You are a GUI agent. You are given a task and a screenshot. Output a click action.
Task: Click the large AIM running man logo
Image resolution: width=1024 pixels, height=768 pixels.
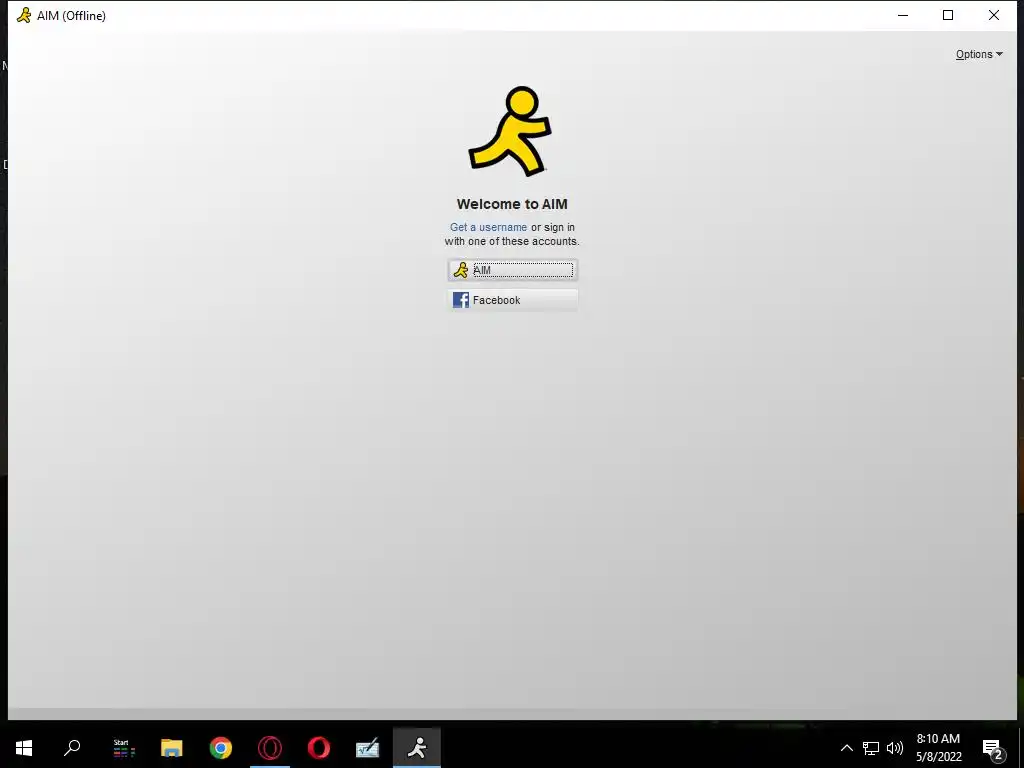pos(511,131)
